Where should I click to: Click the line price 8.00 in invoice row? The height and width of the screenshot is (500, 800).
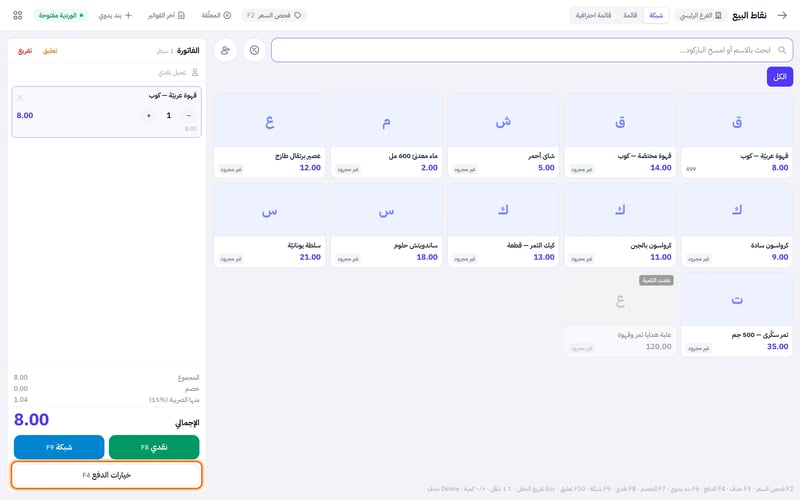(x=24, y=115)
